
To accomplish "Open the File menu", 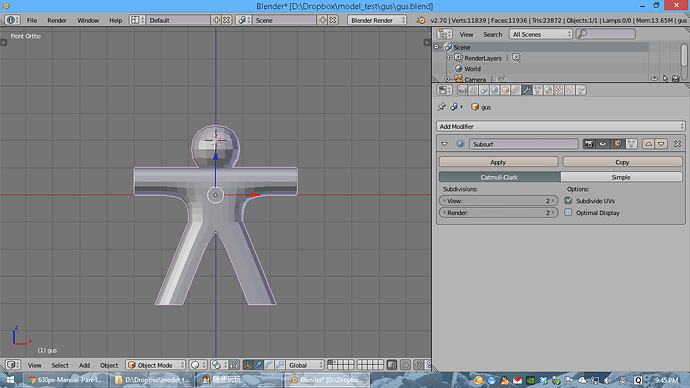I will 32,20.
